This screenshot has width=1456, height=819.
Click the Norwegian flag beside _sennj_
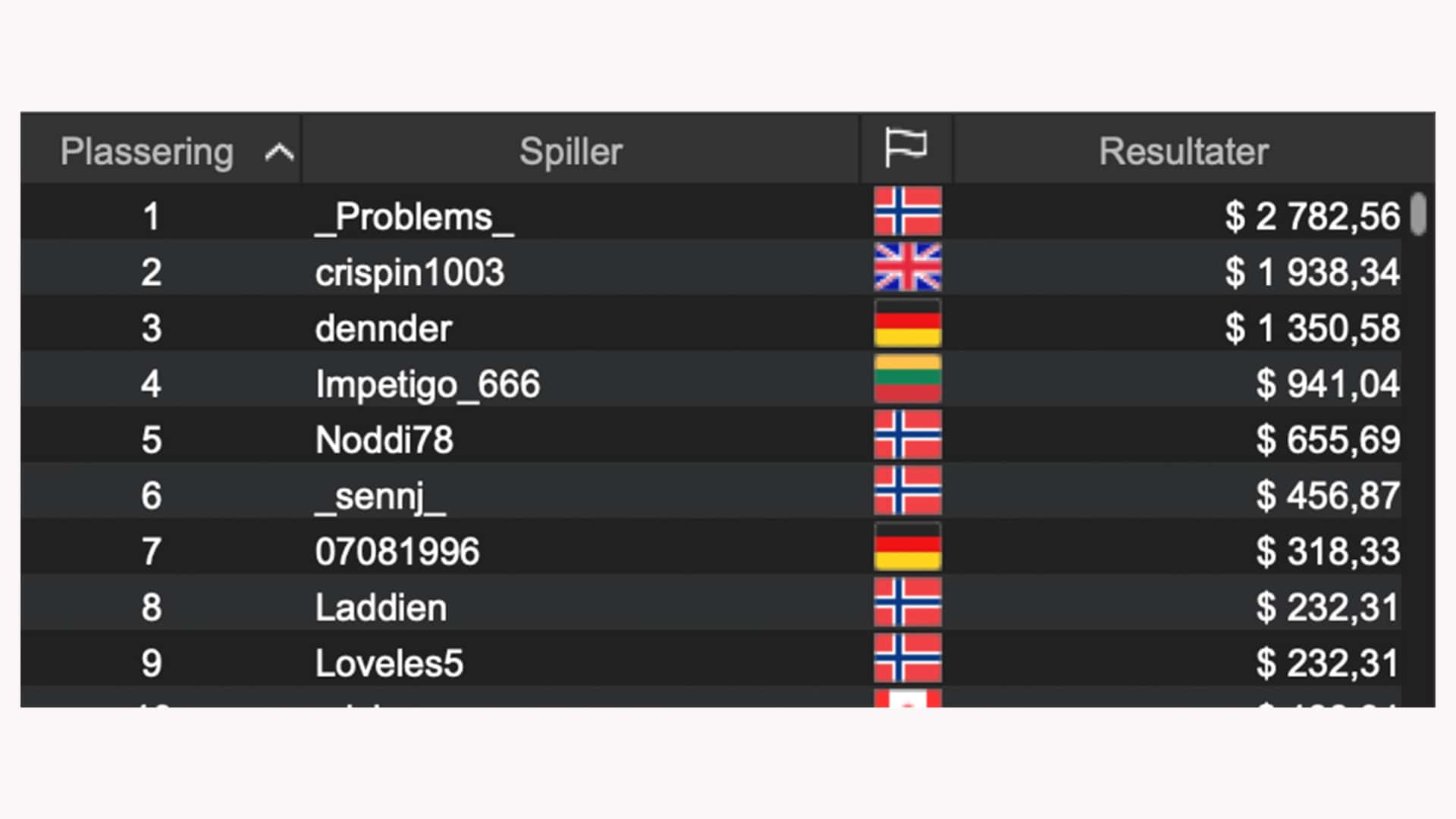(908, 491)
